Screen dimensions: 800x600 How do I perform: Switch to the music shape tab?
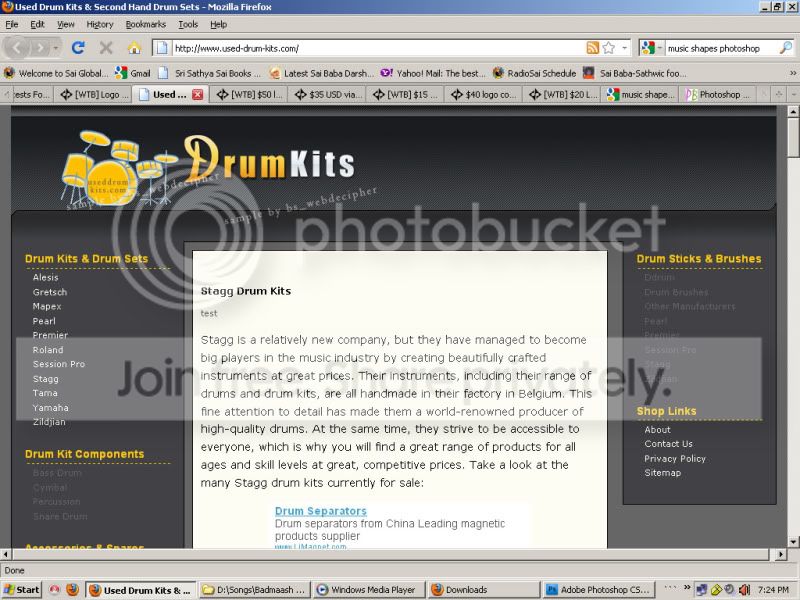640,94
